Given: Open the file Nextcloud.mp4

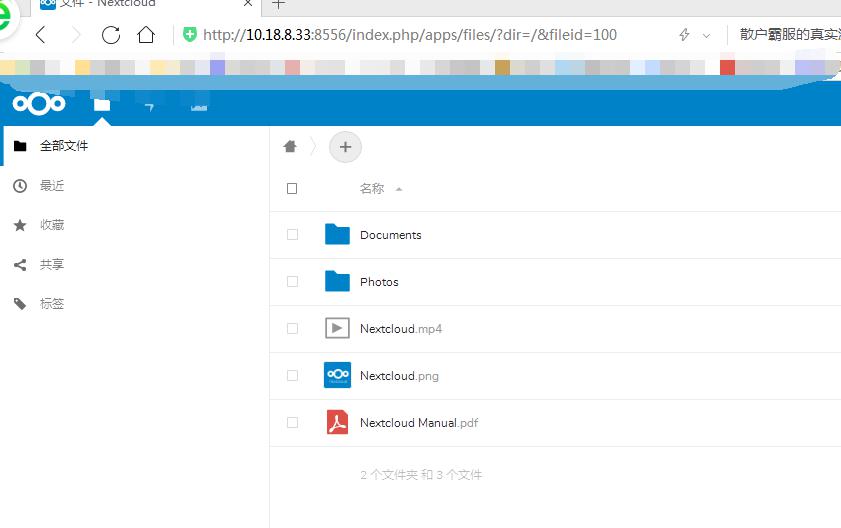Looking at the screenshot, I should [401, 329].
